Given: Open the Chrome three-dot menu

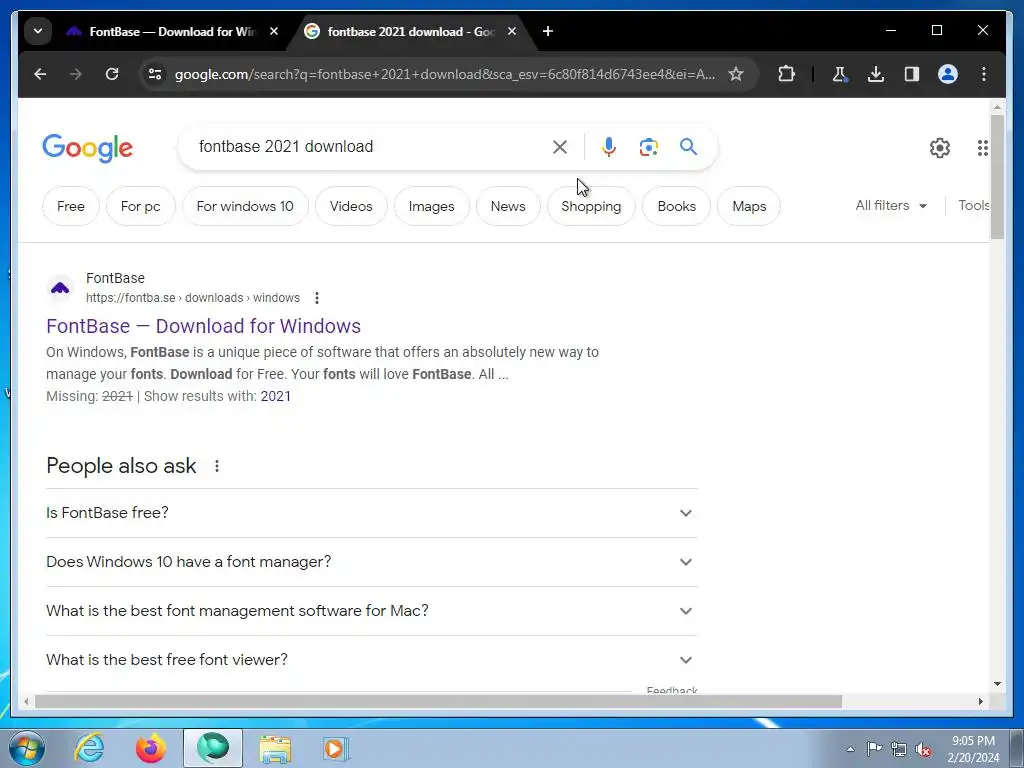Looking at the screenshot, I should 984,74.
